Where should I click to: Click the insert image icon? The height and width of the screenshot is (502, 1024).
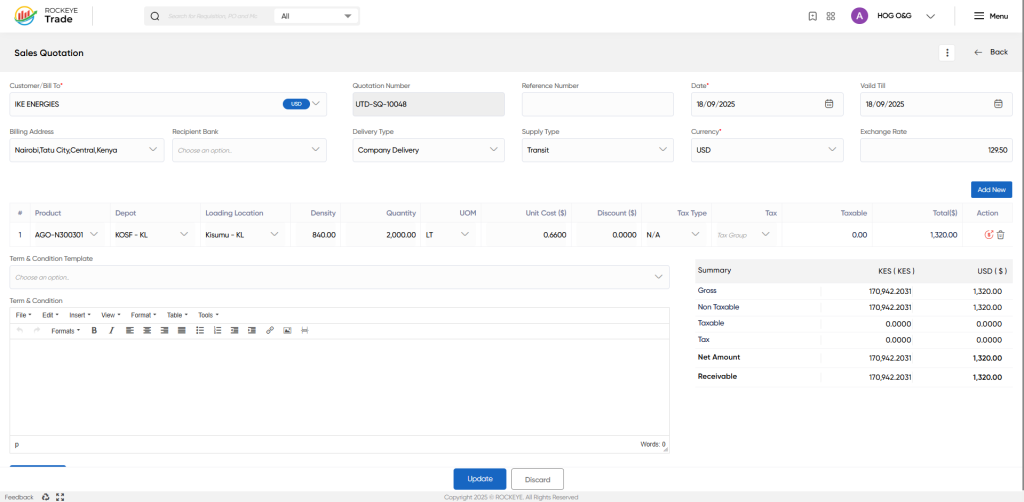click(x=287, y=331)
